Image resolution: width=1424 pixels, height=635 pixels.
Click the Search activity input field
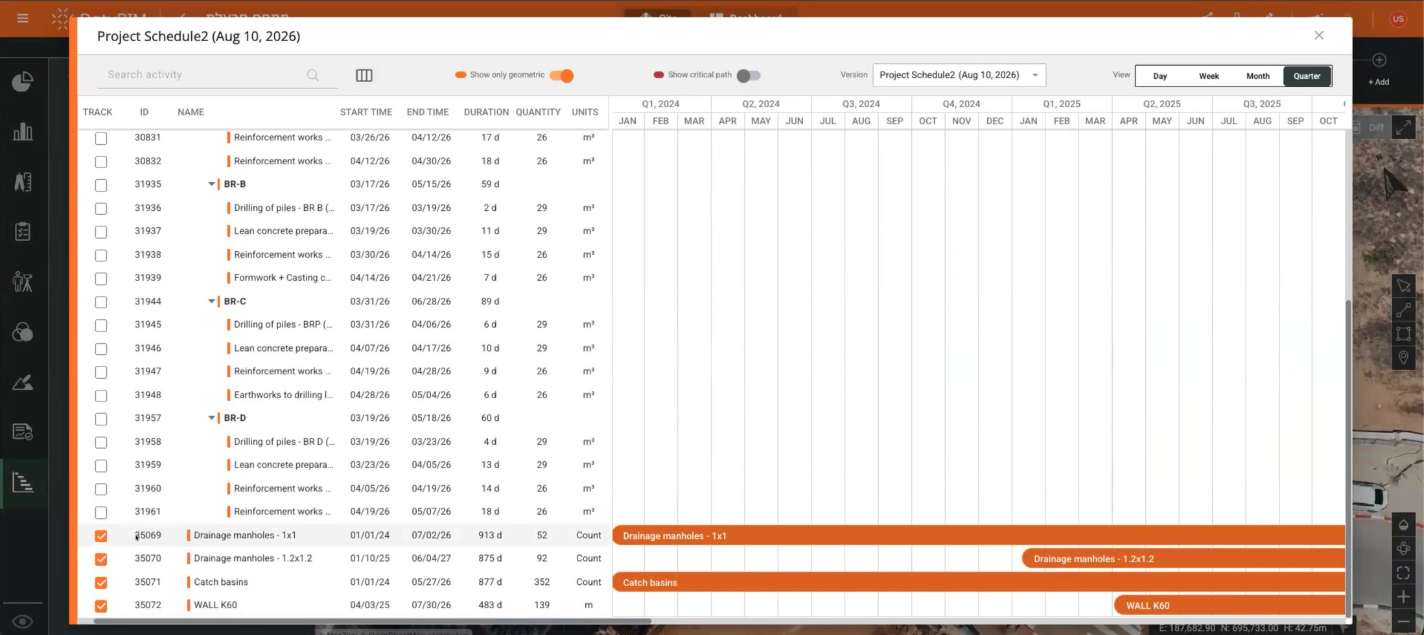coord(204,75)
